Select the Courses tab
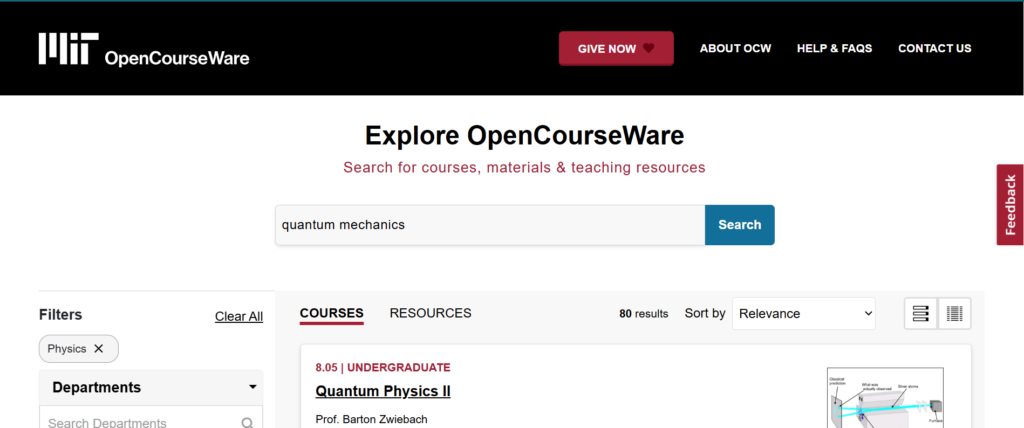 coord(331,313)
